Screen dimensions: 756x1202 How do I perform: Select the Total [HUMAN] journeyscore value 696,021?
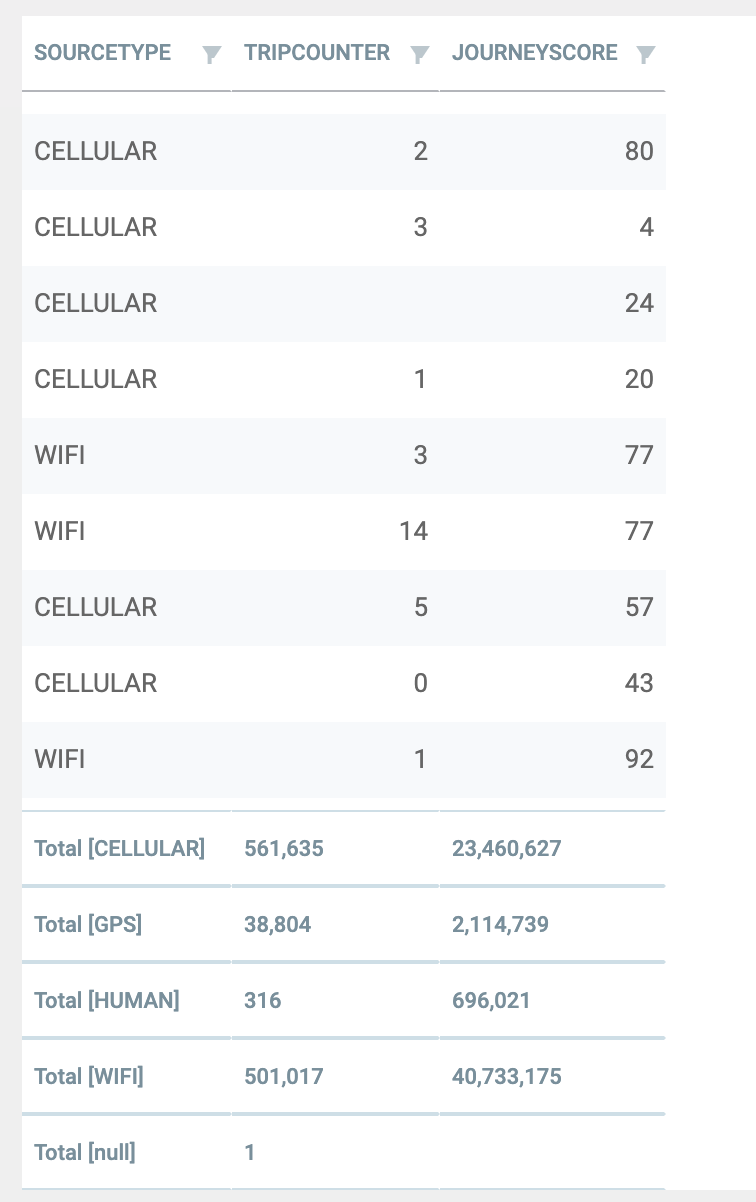(x=491, y=1001)
